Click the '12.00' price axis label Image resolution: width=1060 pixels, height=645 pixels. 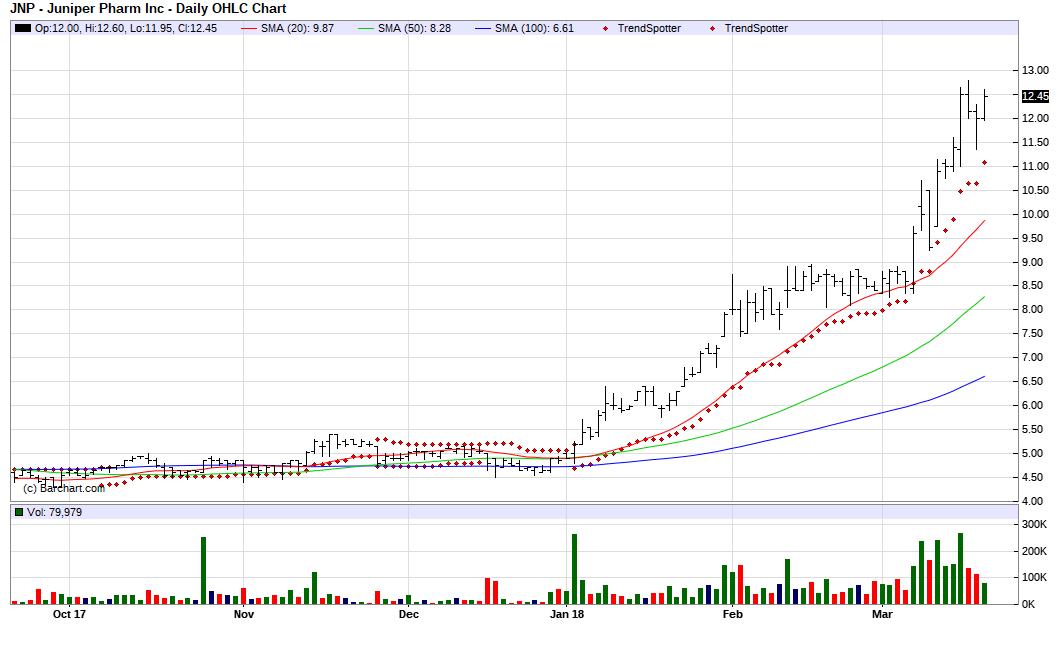[1035, 118]
